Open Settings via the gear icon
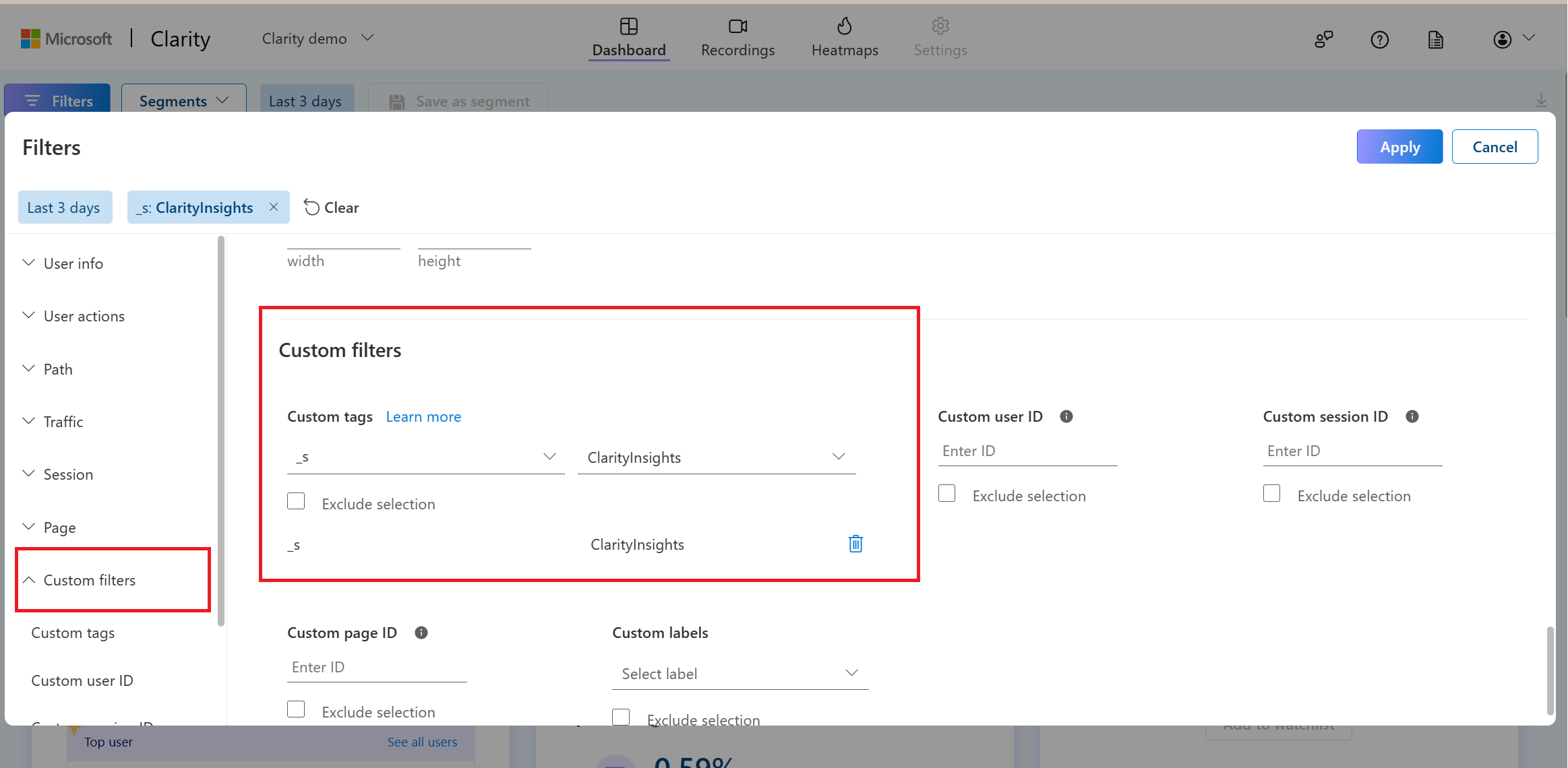 940,26
